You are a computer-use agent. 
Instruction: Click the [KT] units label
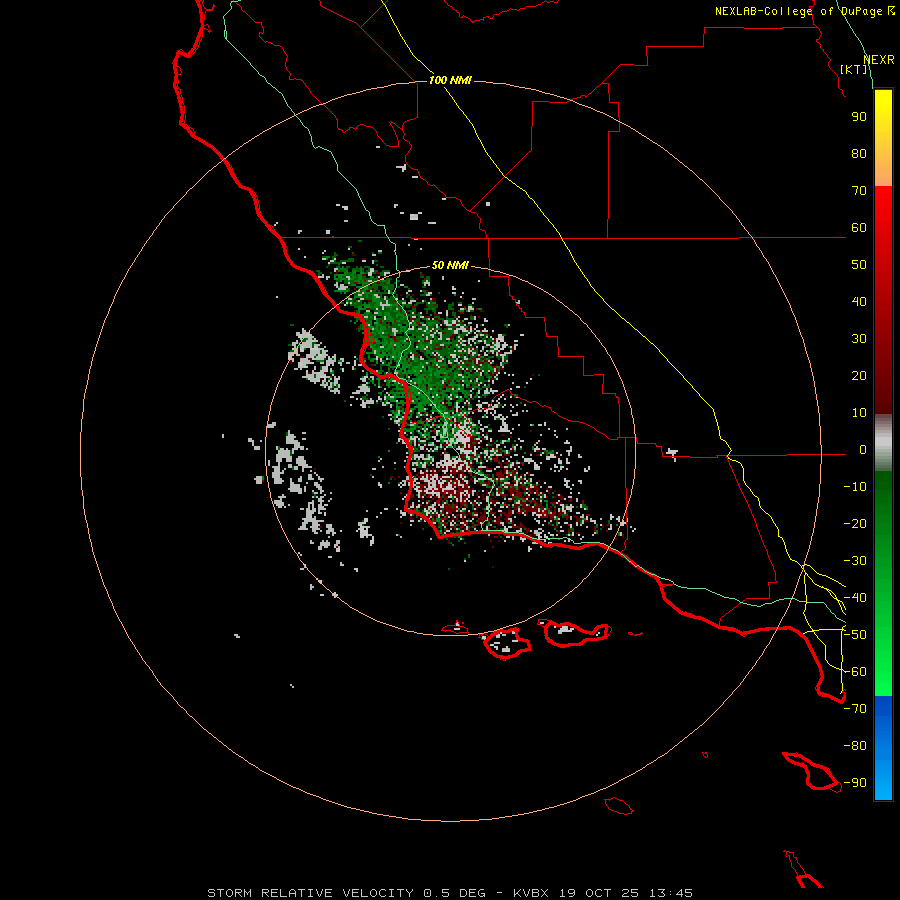tap(854, 69)
